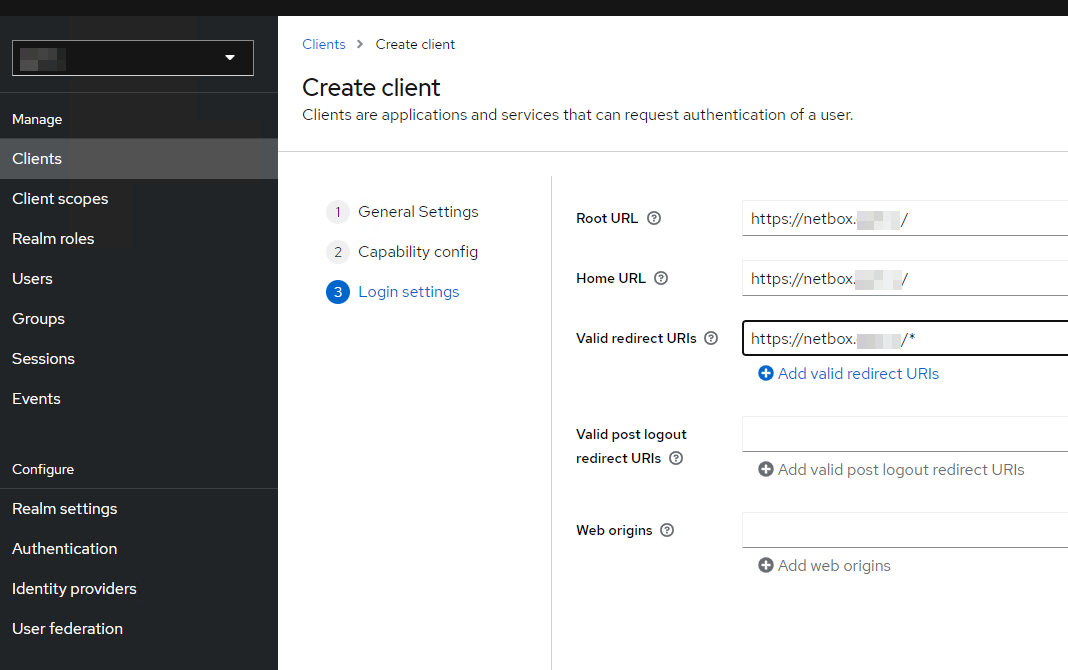The image size is (1068, 670).
Task: Click help icon next to Web origins
Action: [x=667, y=530]
